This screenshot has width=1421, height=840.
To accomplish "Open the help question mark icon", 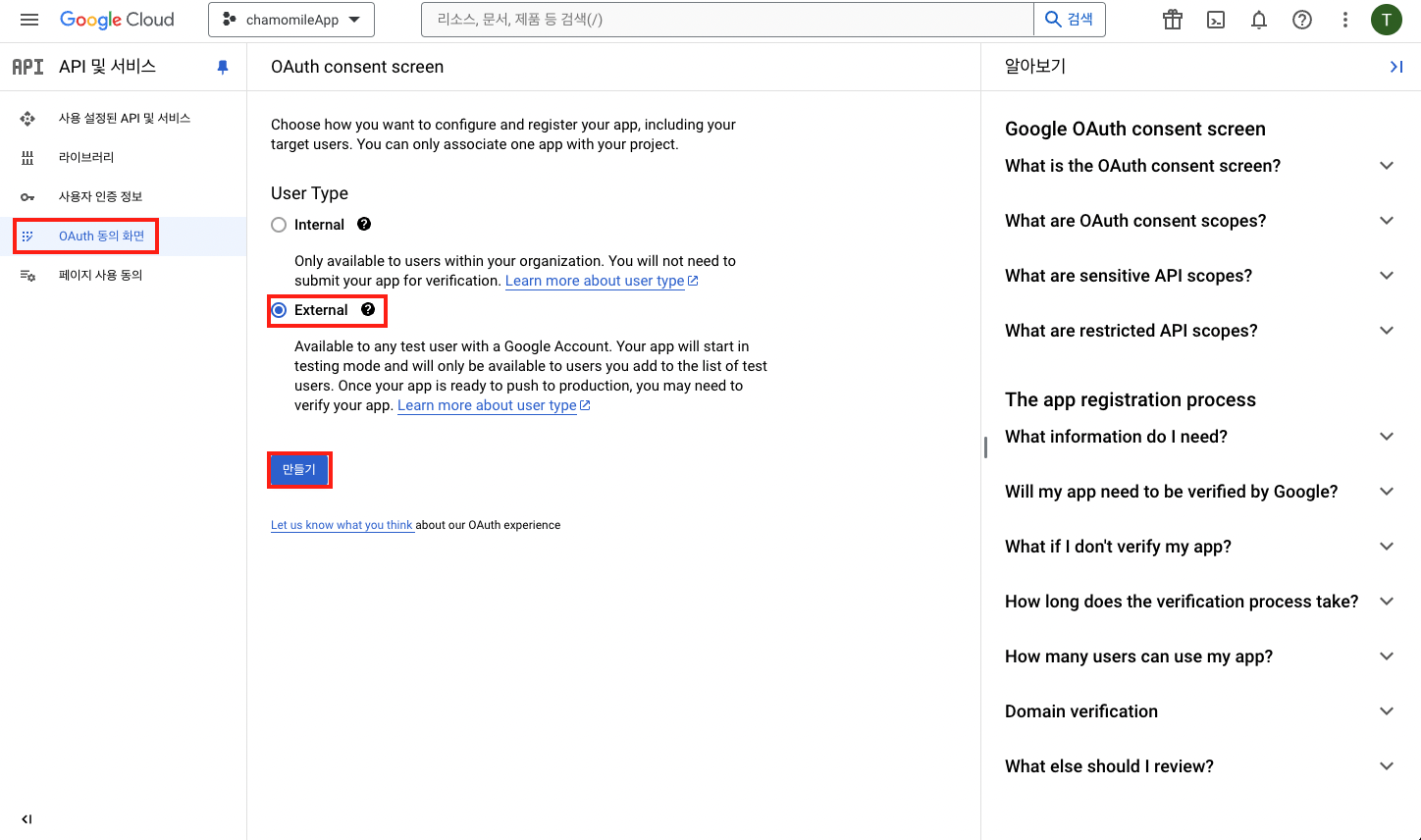I will (1302, 20).
